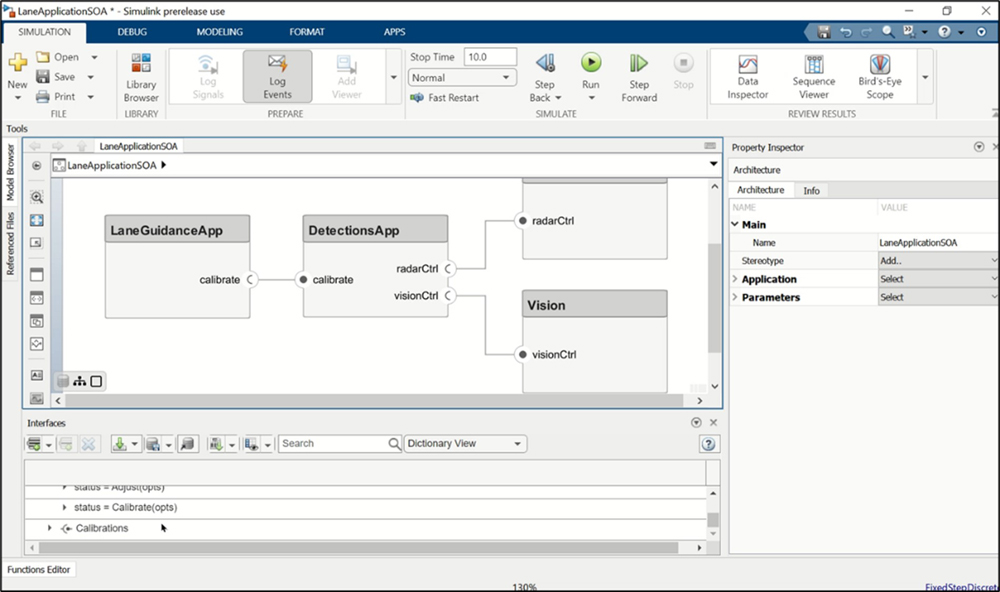Click the quick access save icon in the title strip
This screenshot has height=592, width=1000.
(824, 32)
